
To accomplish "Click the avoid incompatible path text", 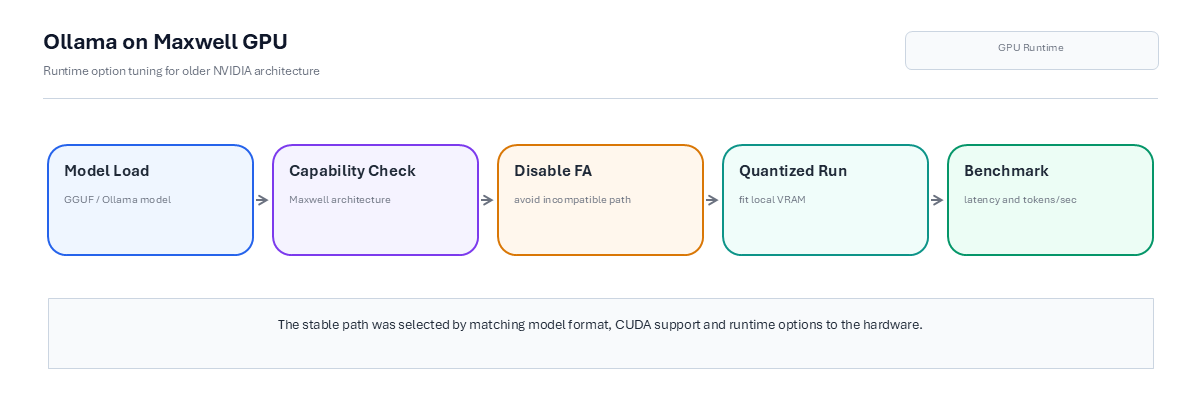I will 573,200.
